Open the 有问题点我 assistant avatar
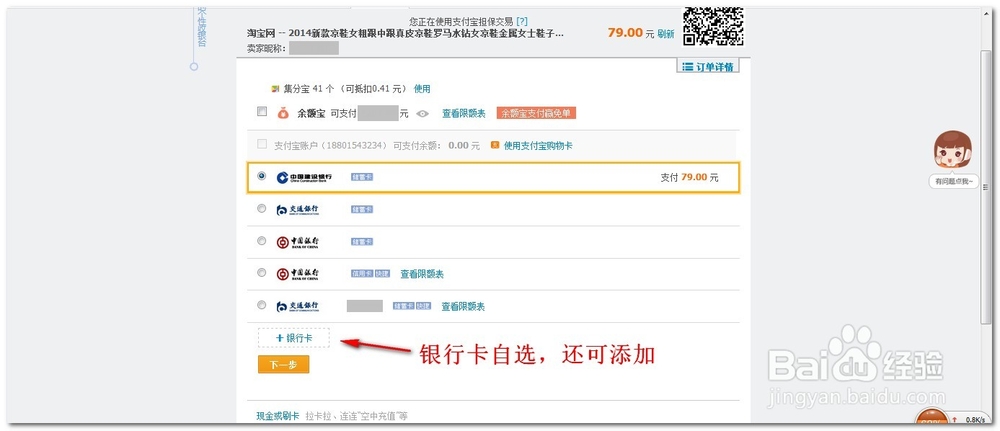Screen dimensions: 1000x431 [x=952, y=152]
